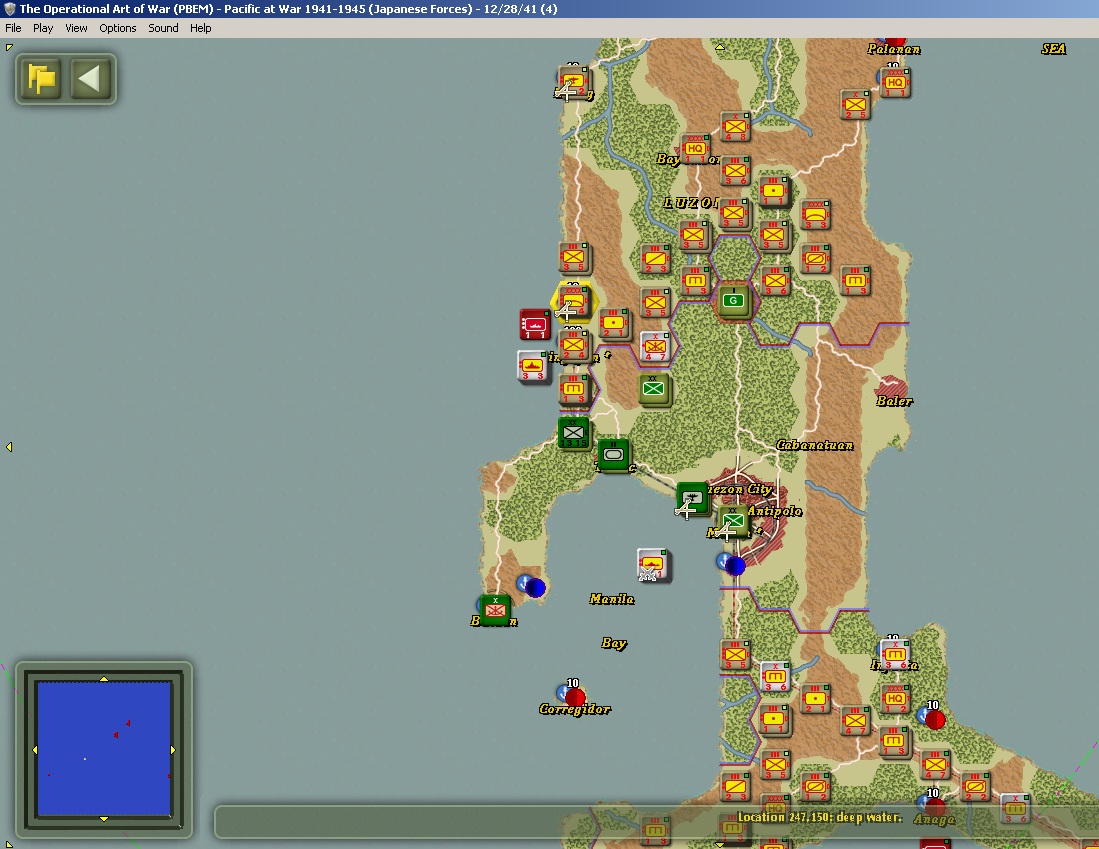Select the light green XX infantry division
This screenshot has height=849, width=1099.
pos(654,389)
